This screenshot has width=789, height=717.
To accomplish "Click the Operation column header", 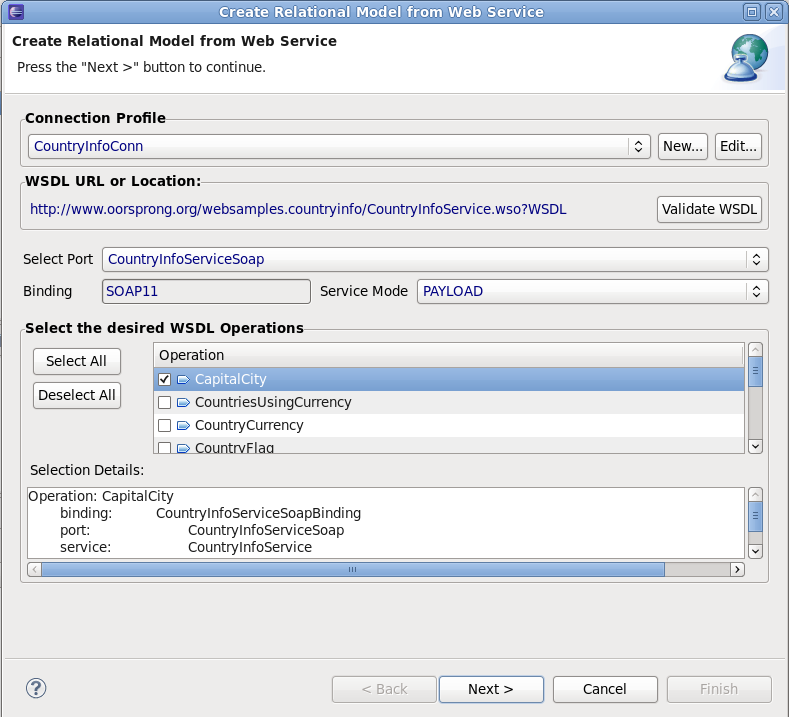I will coord(448,355).
